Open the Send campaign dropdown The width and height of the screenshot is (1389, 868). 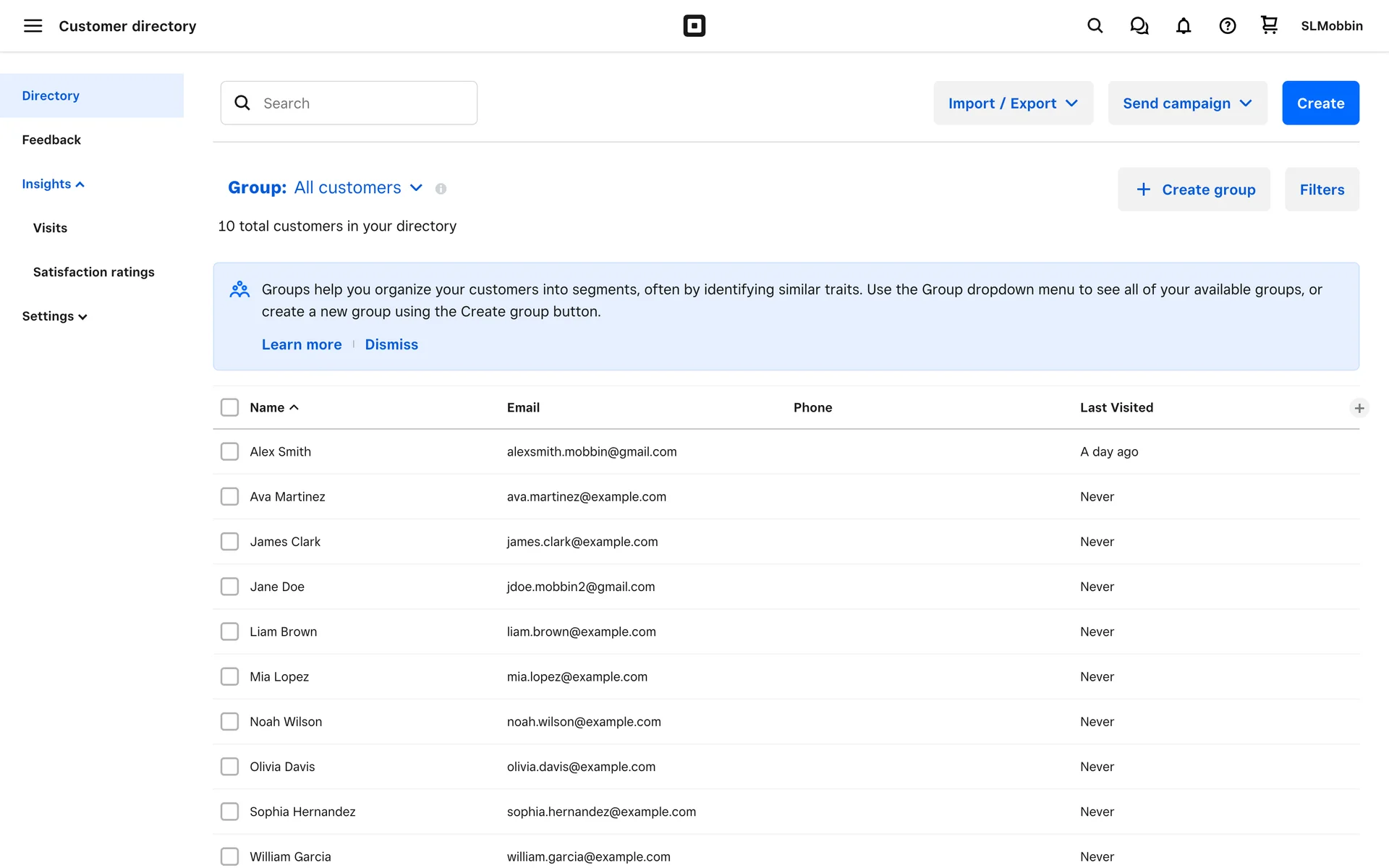click(1187, 103)
